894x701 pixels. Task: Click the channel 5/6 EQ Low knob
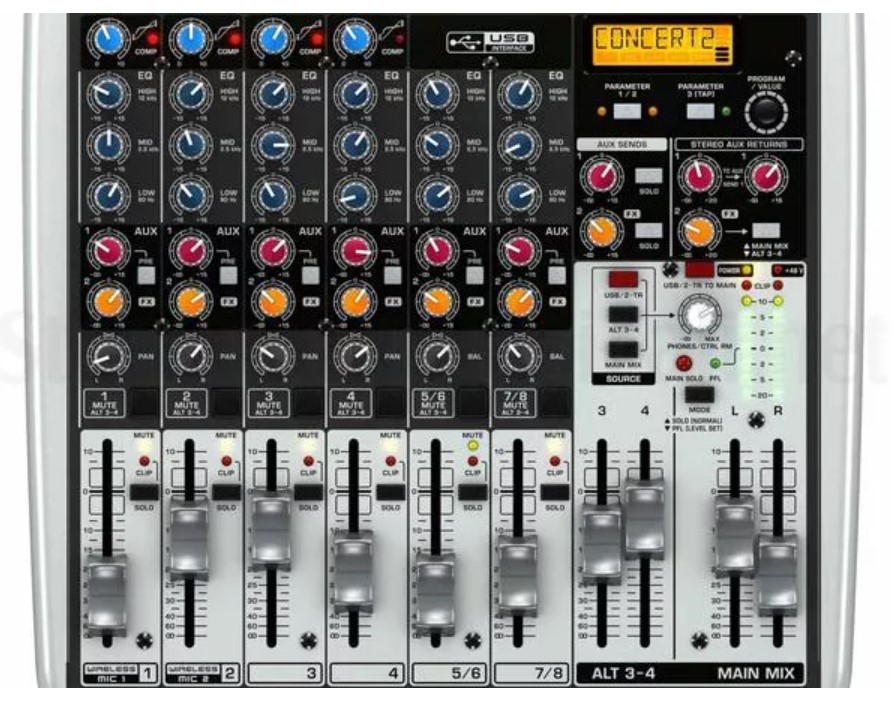click(436, 194)
